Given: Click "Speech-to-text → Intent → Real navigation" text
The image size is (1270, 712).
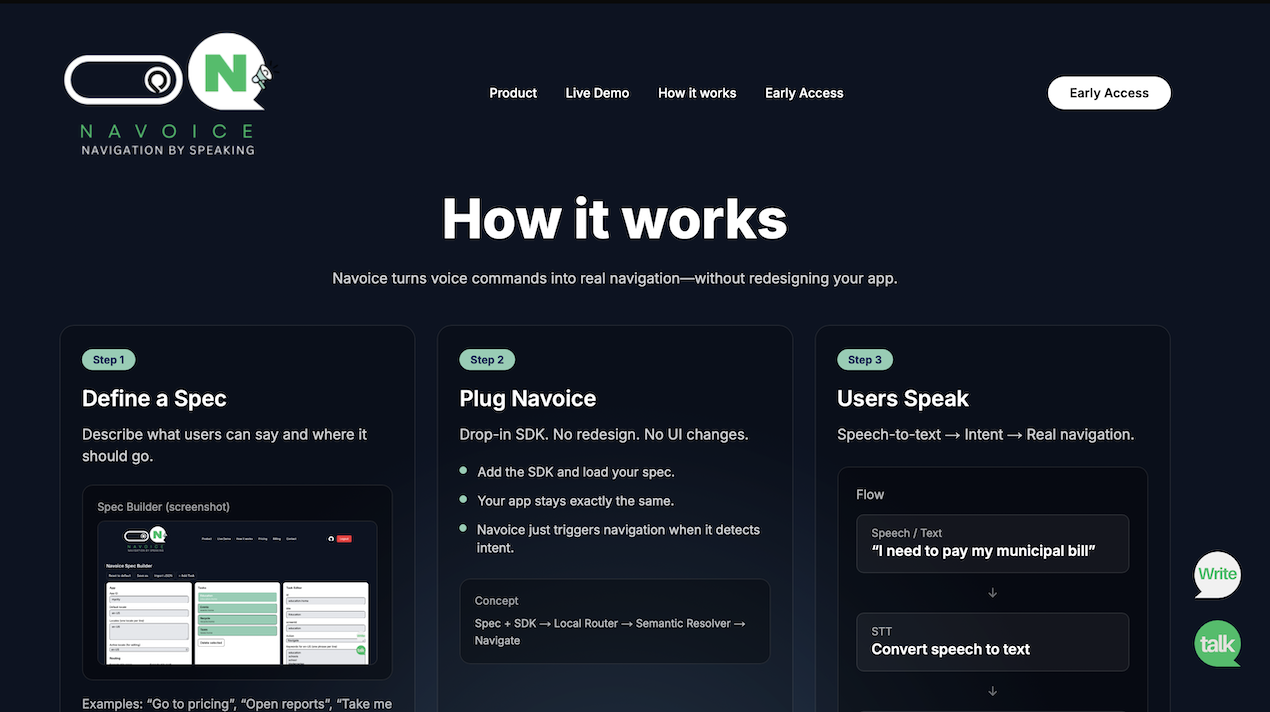Looking at the screenshot, I should click(986, 435).
